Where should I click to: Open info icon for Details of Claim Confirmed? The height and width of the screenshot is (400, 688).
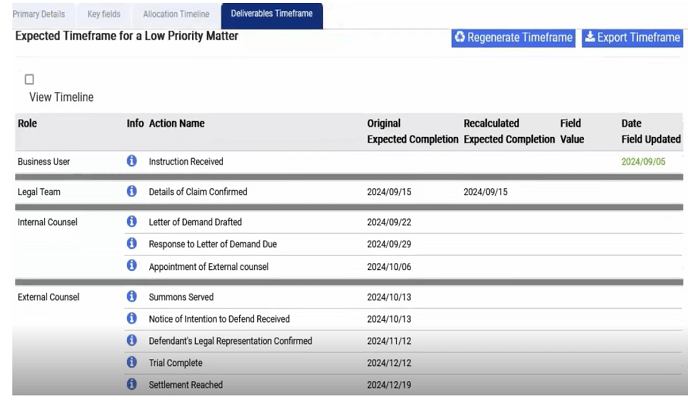click(132, 191)
